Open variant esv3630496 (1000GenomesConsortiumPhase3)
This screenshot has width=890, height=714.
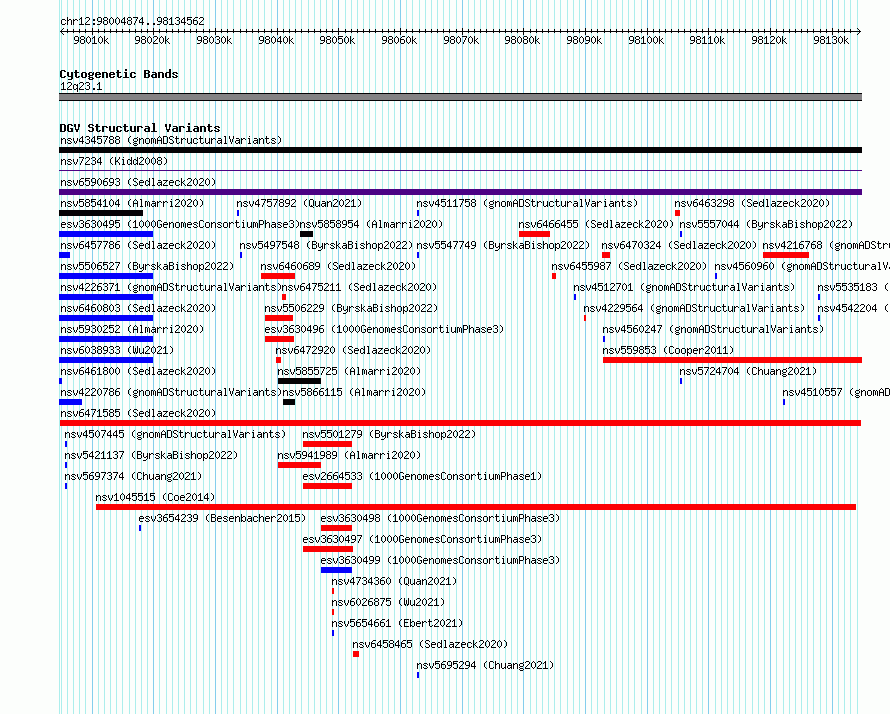384,329
